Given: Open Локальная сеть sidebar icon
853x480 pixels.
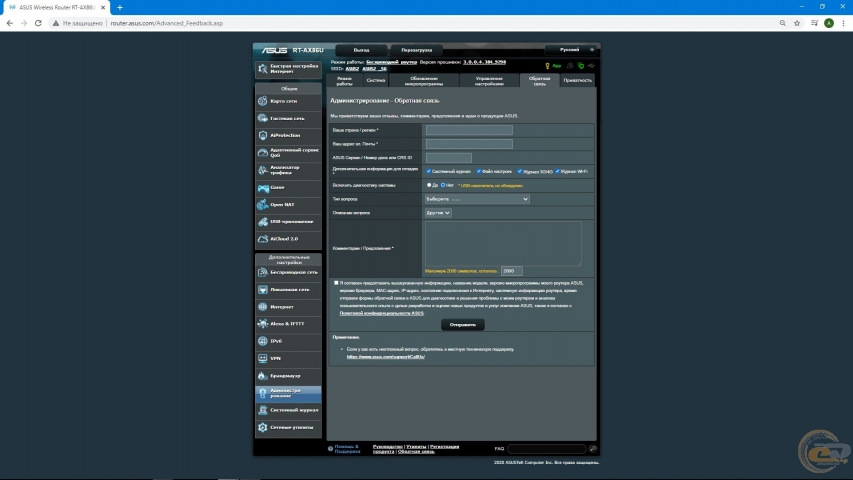Looking at the screenshot, I should click(x=263, y=290).
